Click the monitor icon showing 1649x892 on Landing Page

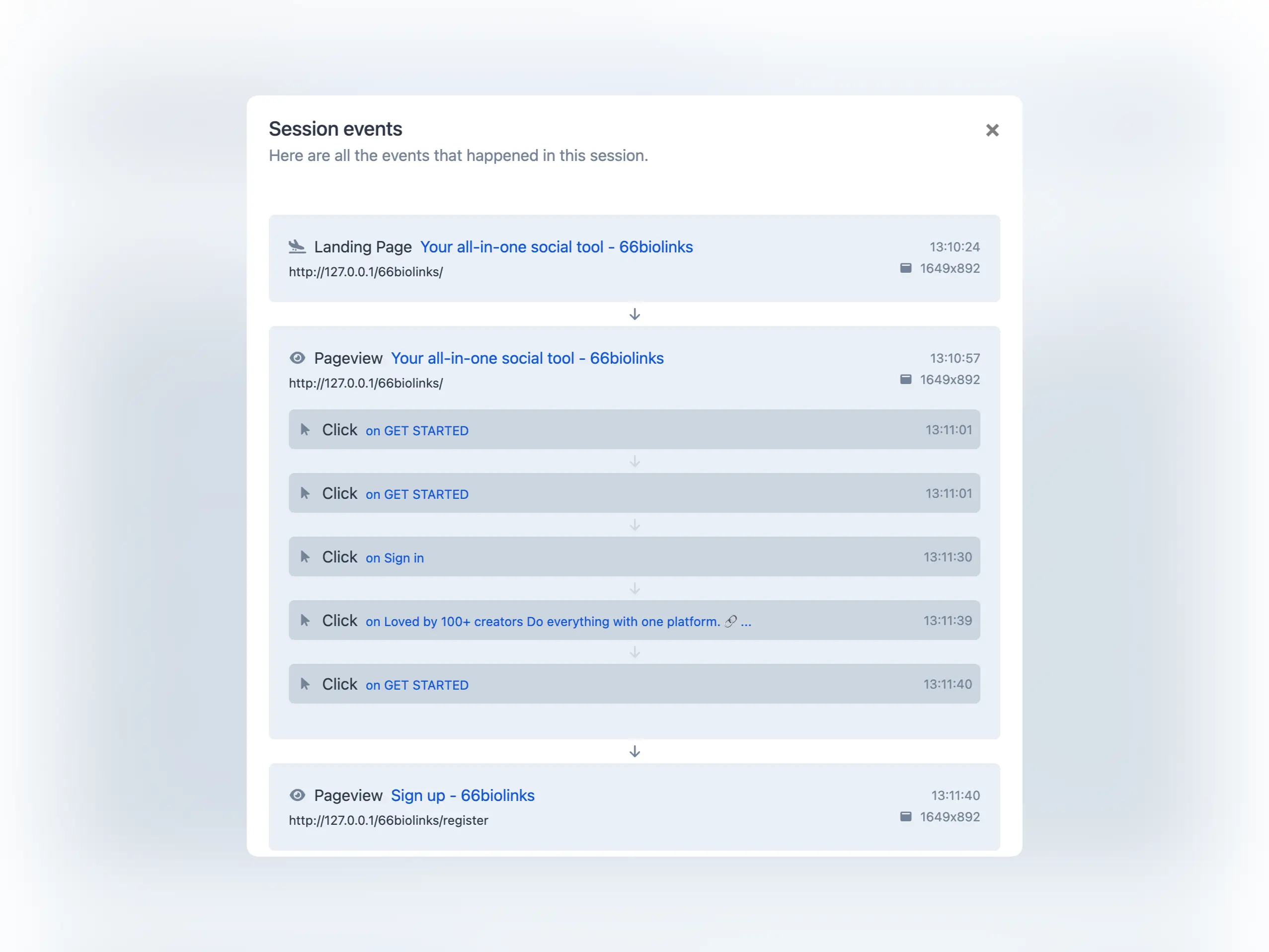pos(906,268)
